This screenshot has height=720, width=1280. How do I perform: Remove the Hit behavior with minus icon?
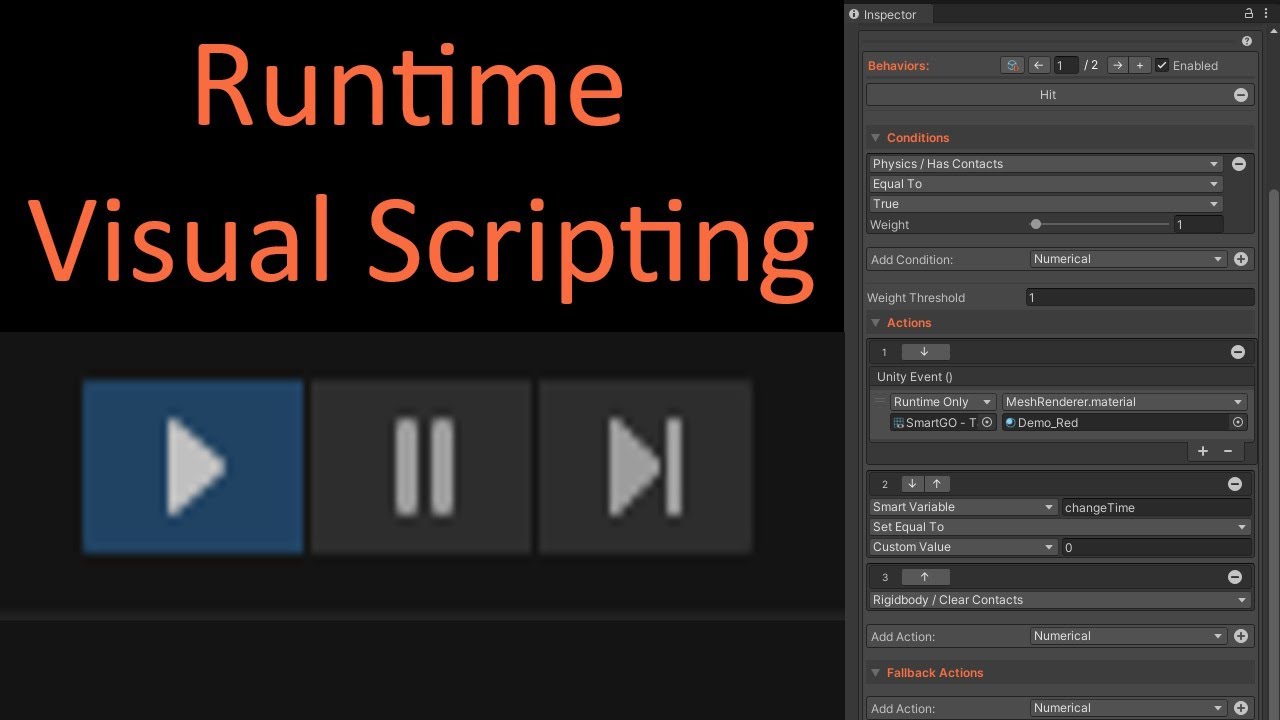(x=1241, y=95)
